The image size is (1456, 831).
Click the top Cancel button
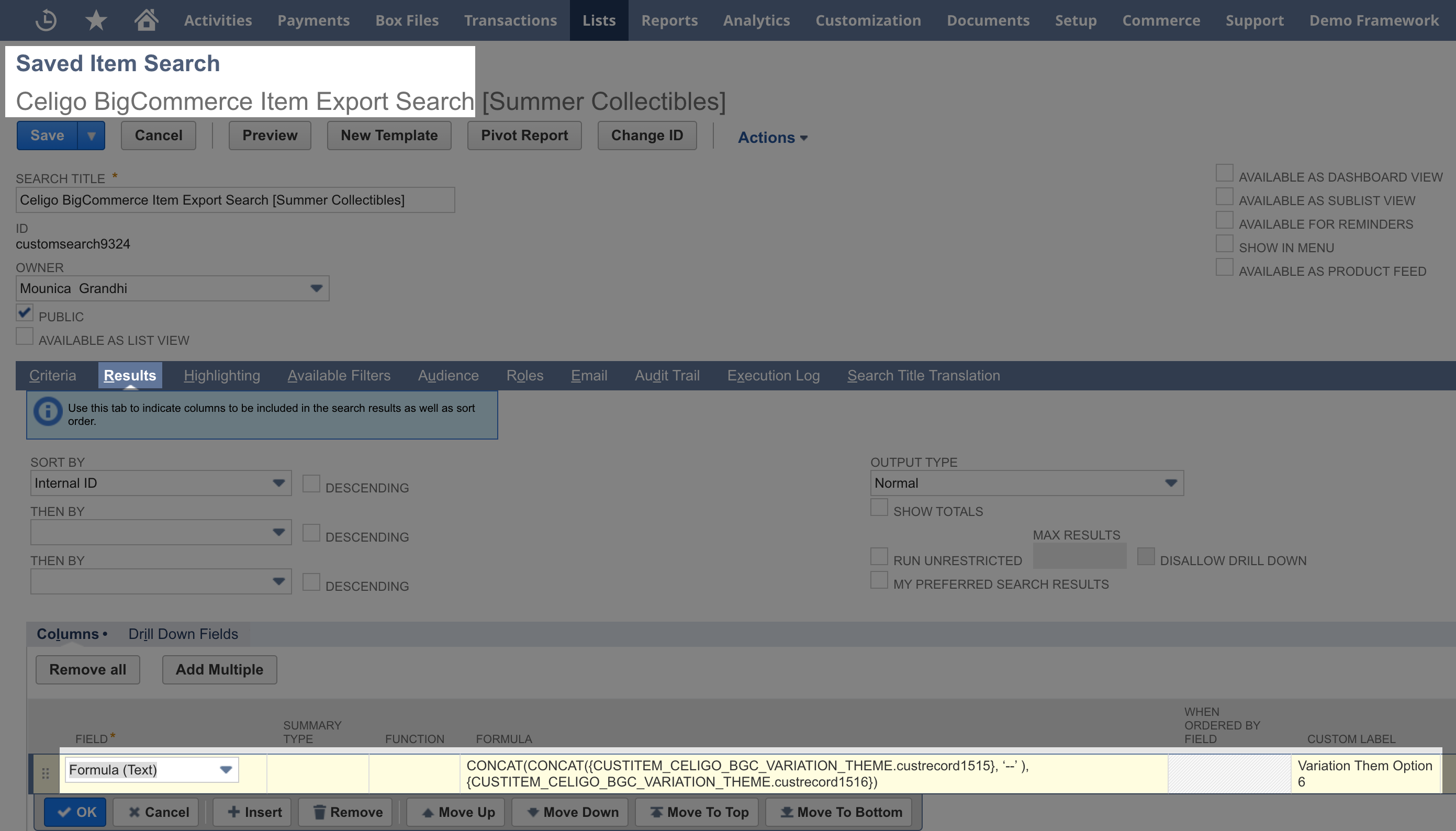159,135
